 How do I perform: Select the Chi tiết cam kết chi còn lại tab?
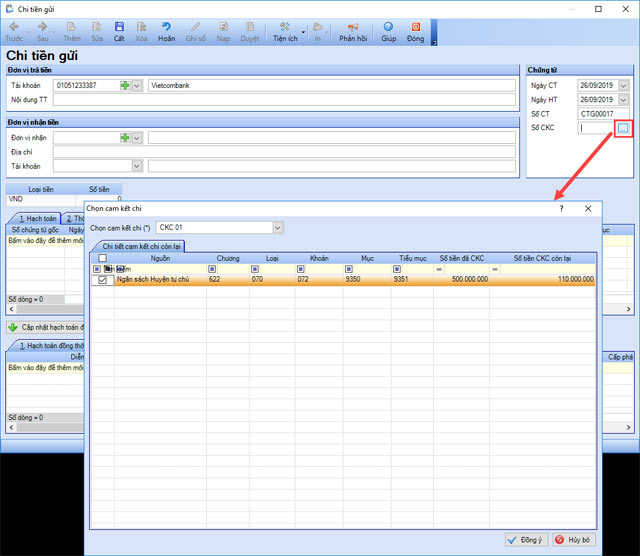(138, 246)
